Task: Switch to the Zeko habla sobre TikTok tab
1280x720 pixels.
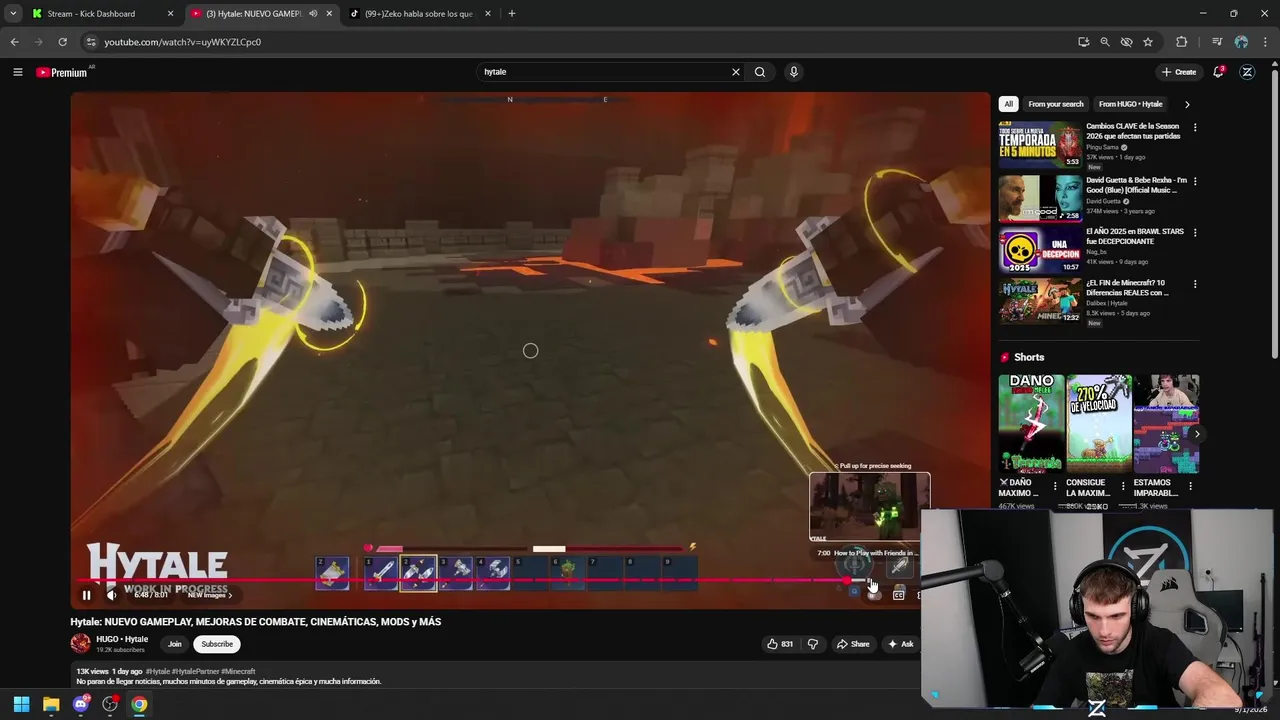Action: [x=418, y=14]
